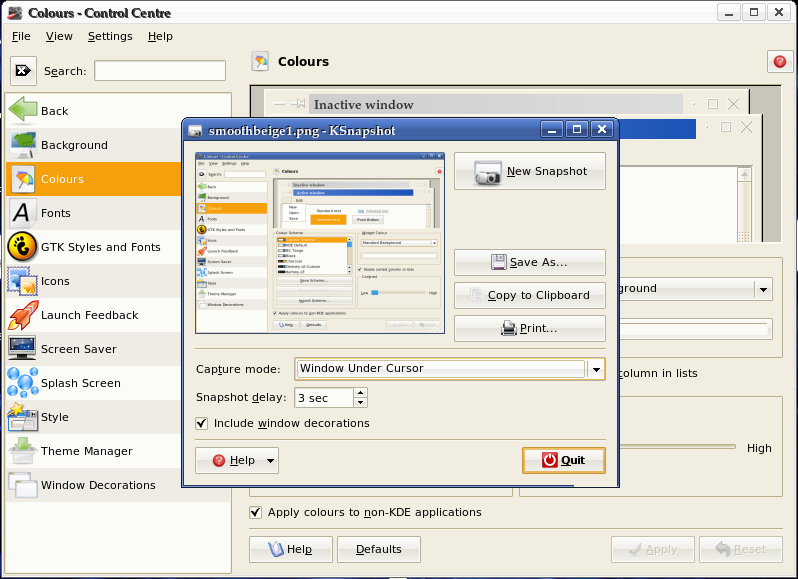Decrease snapshot delay with down arrow
This screenshot has height=579, width=798.
click(x=360, y=402)
